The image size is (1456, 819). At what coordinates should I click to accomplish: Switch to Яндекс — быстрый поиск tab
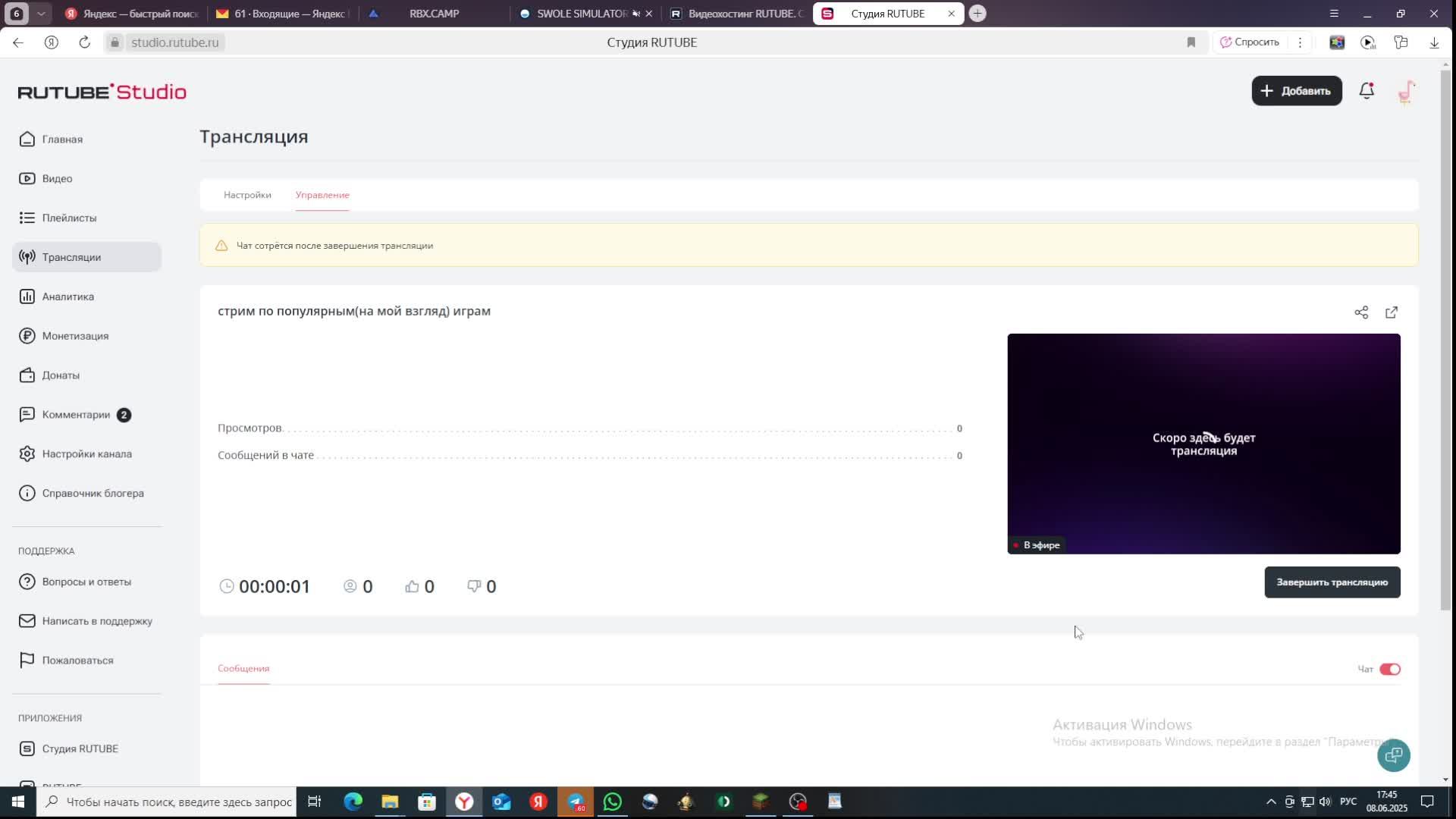pos(131,14)
